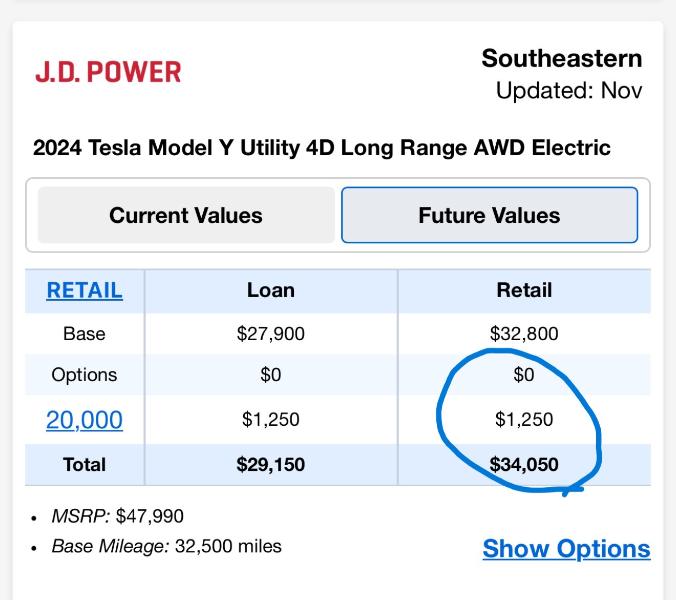Image resolution: width=676 pixels, height=600 pixels.
Task: Click the 20,000 mileage link
Action: click(x=85, y=420)
